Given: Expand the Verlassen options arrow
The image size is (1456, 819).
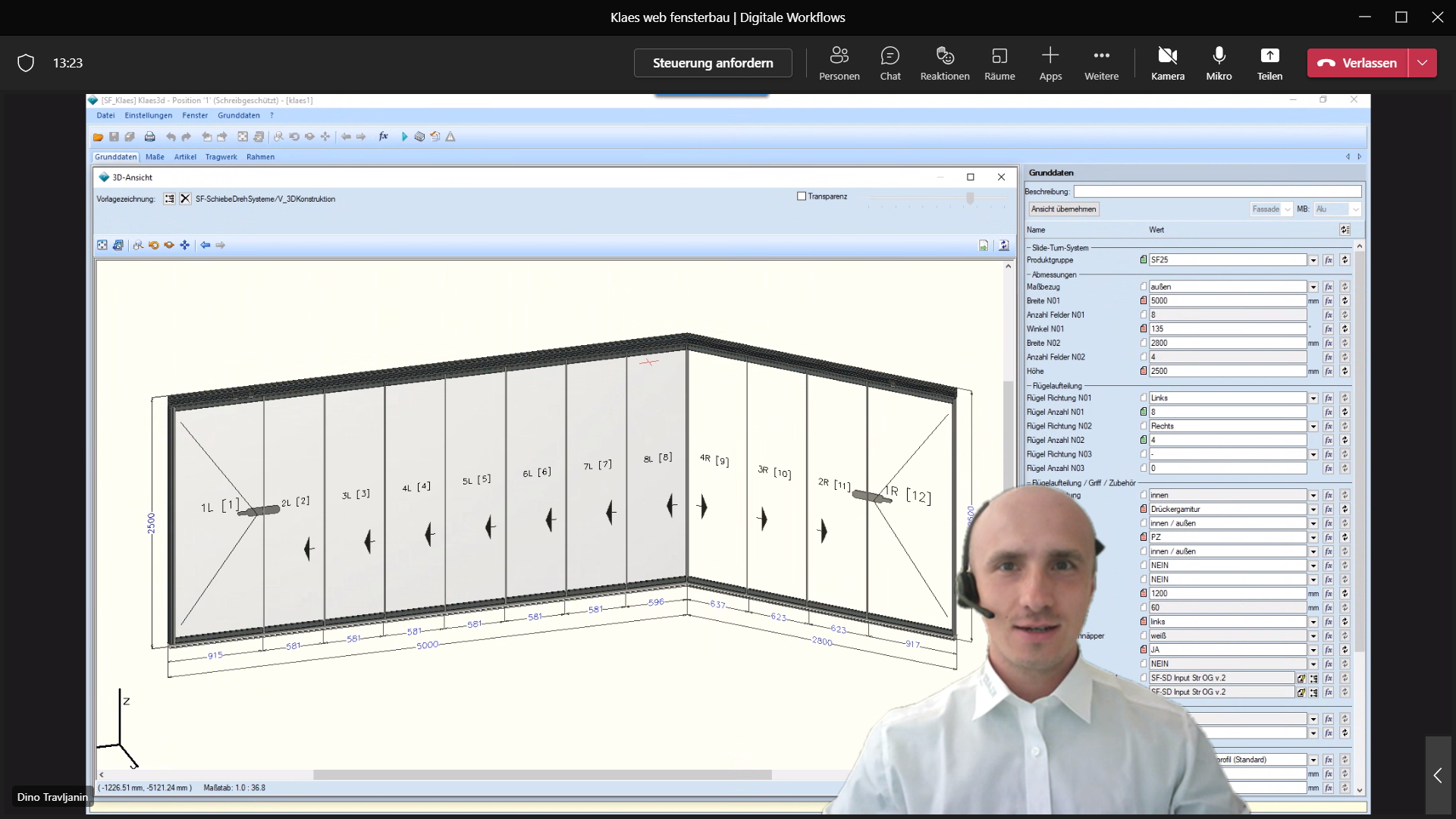Looking at the screenshot, I should (1423, 63).
